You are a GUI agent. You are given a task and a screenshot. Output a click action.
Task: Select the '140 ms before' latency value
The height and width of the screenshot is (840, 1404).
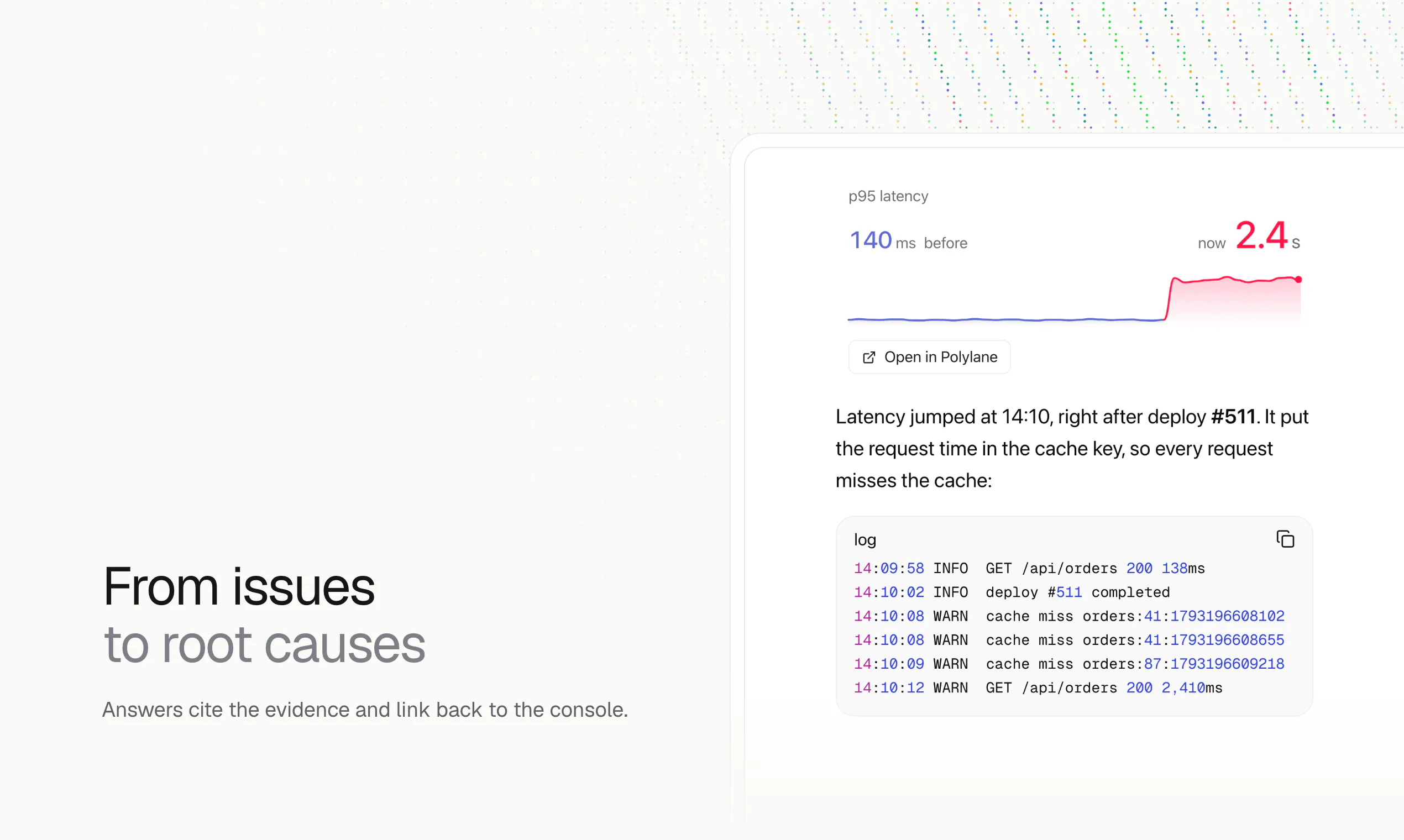click(x=908, y=240)
